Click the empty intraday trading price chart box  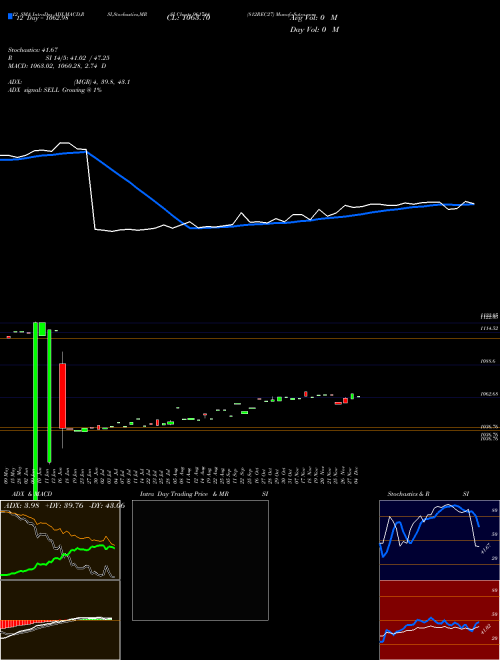tap(200, 560)
